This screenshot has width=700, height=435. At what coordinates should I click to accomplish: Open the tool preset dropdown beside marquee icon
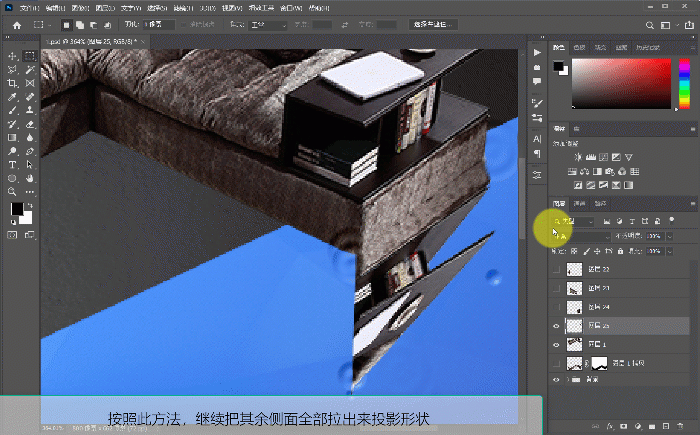(50, 25)
